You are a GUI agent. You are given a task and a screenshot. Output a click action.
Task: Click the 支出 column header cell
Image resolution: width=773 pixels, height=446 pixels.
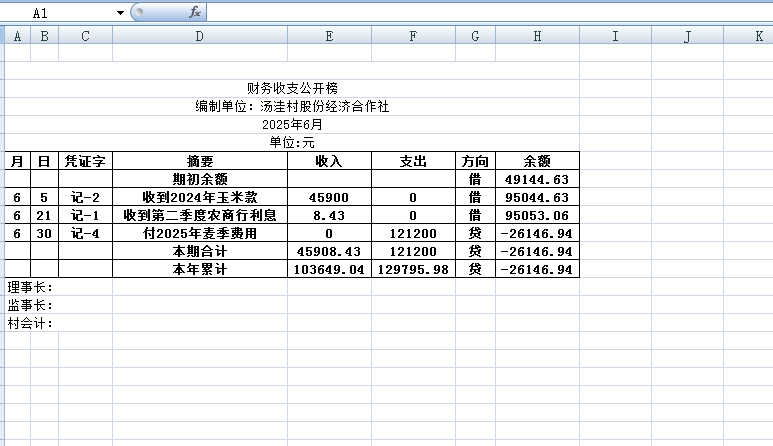(x=413, y=161)
